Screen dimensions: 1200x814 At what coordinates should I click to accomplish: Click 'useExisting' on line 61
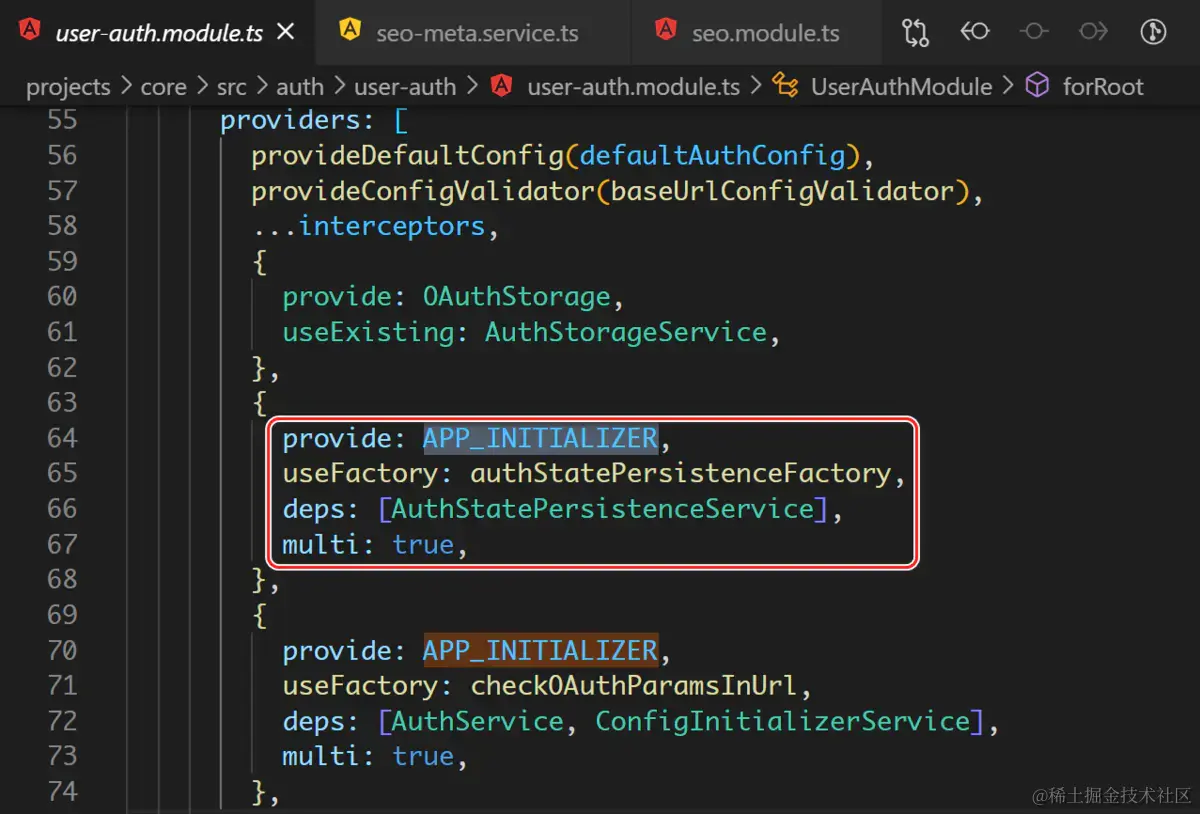(x=368, y=332)
